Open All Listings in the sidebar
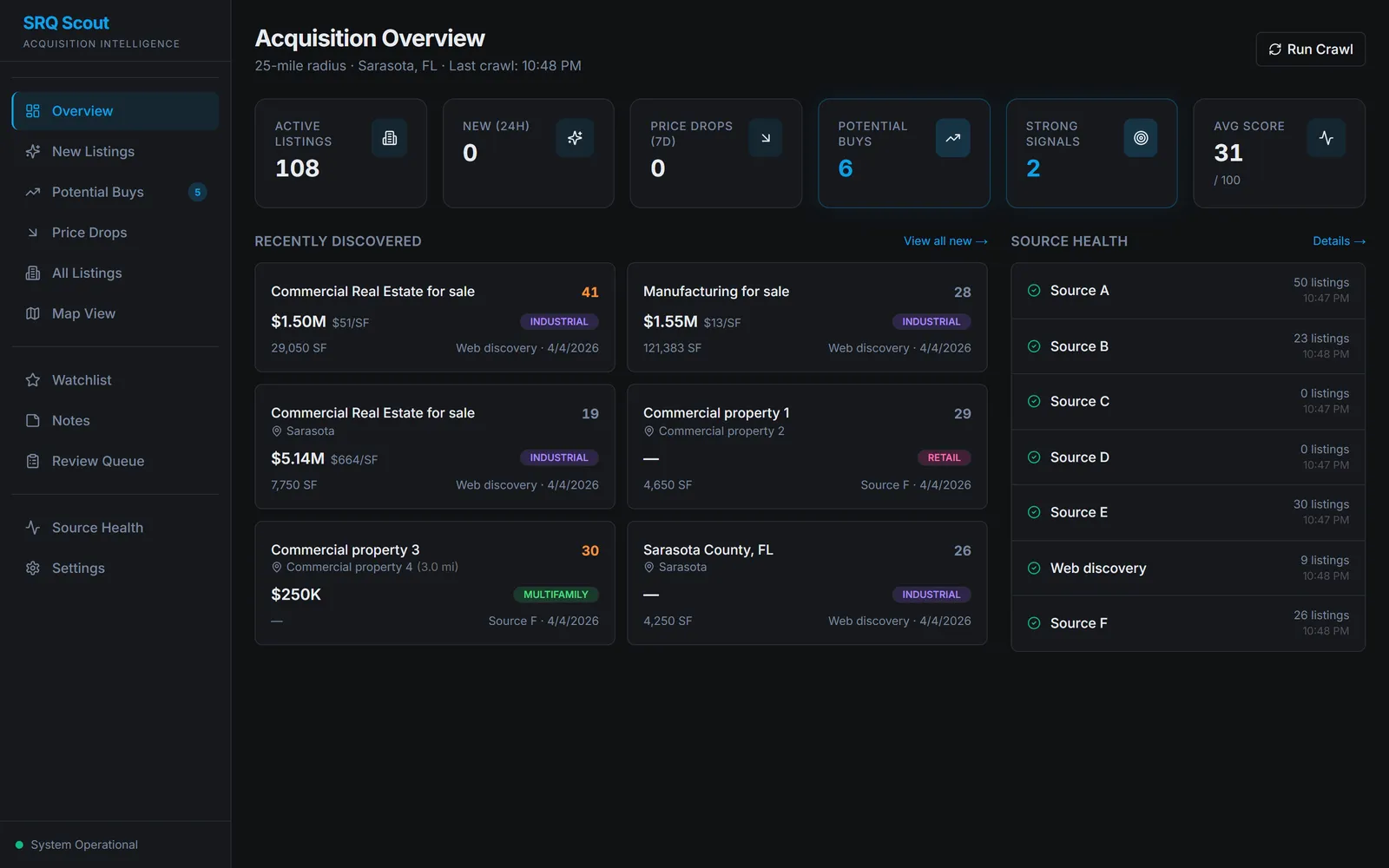 [115, 273]
